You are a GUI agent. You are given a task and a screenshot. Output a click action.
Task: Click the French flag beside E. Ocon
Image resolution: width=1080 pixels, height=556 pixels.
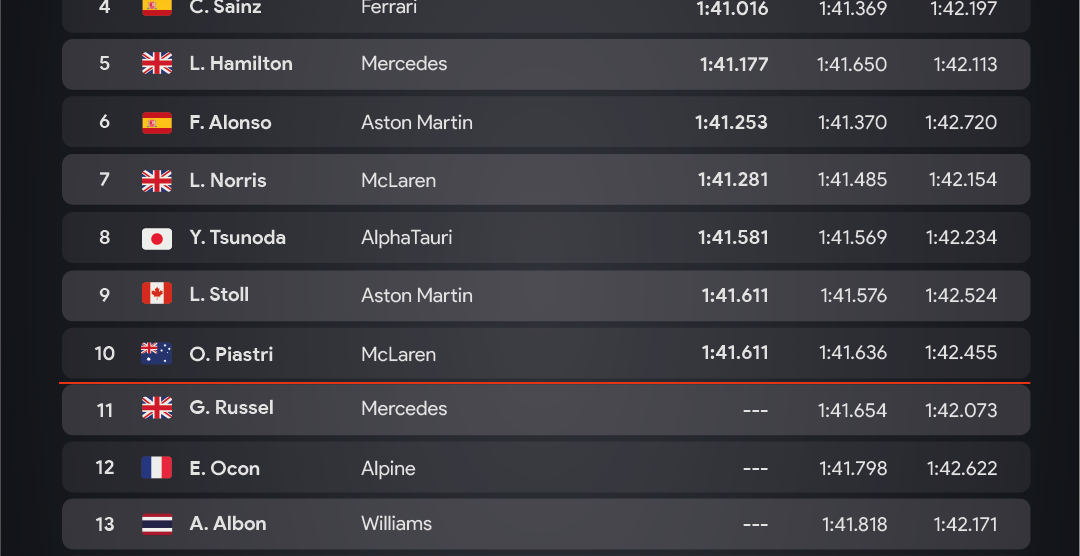(x=157, y=468)
